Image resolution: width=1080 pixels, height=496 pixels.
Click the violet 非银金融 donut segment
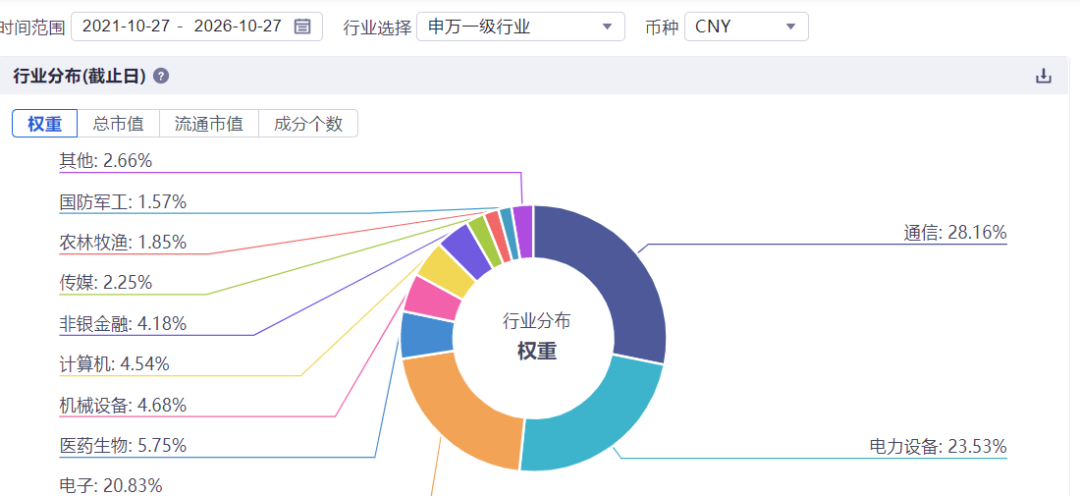pos(468,252)
